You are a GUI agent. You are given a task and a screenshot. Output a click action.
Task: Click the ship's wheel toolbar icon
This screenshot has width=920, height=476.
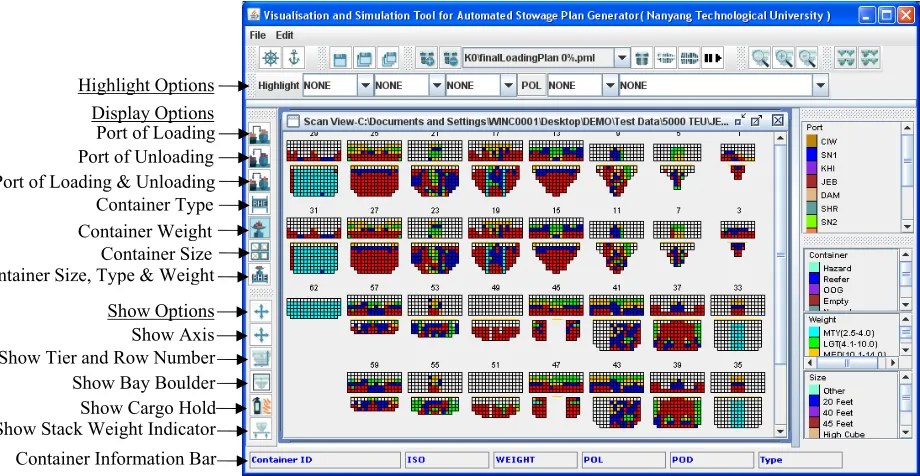point(270,58)
